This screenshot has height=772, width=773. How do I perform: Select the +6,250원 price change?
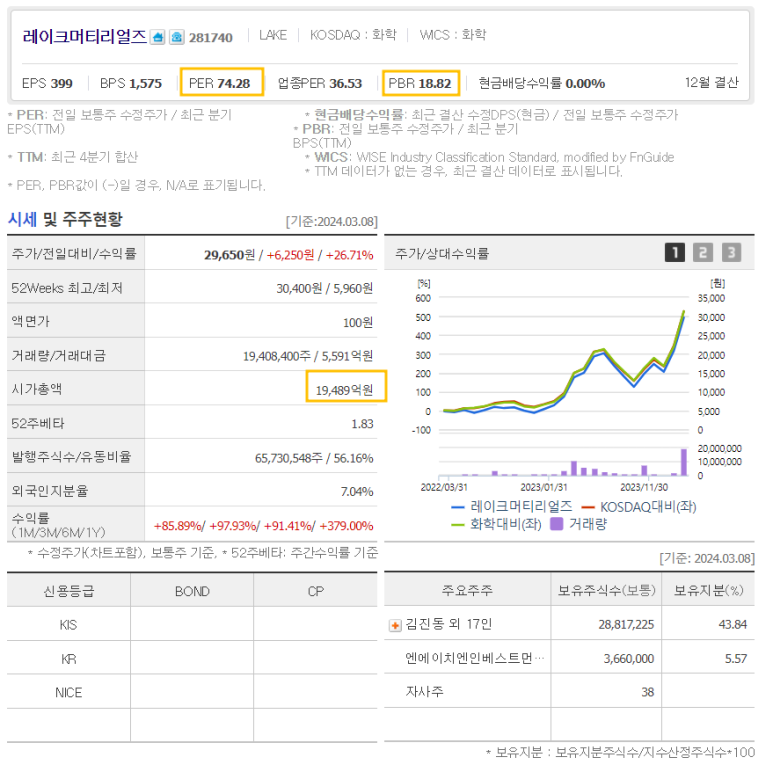click(290, 255)
